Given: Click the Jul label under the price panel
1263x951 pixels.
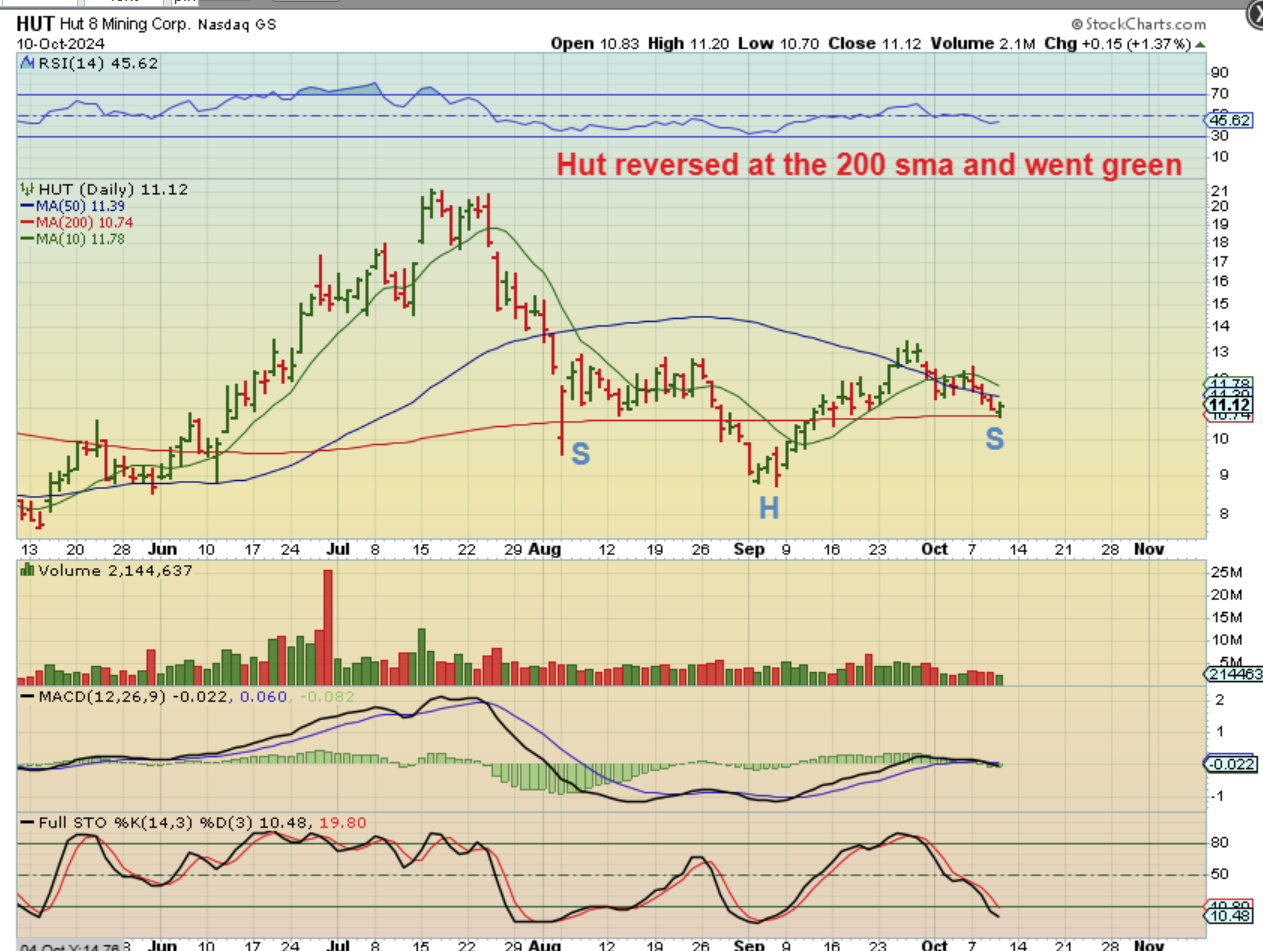Looking at the screenshot, I should click(340, 549).
